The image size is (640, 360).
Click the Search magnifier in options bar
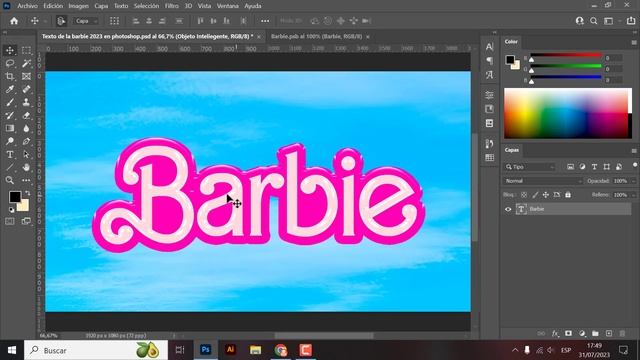tap(594, 21)
